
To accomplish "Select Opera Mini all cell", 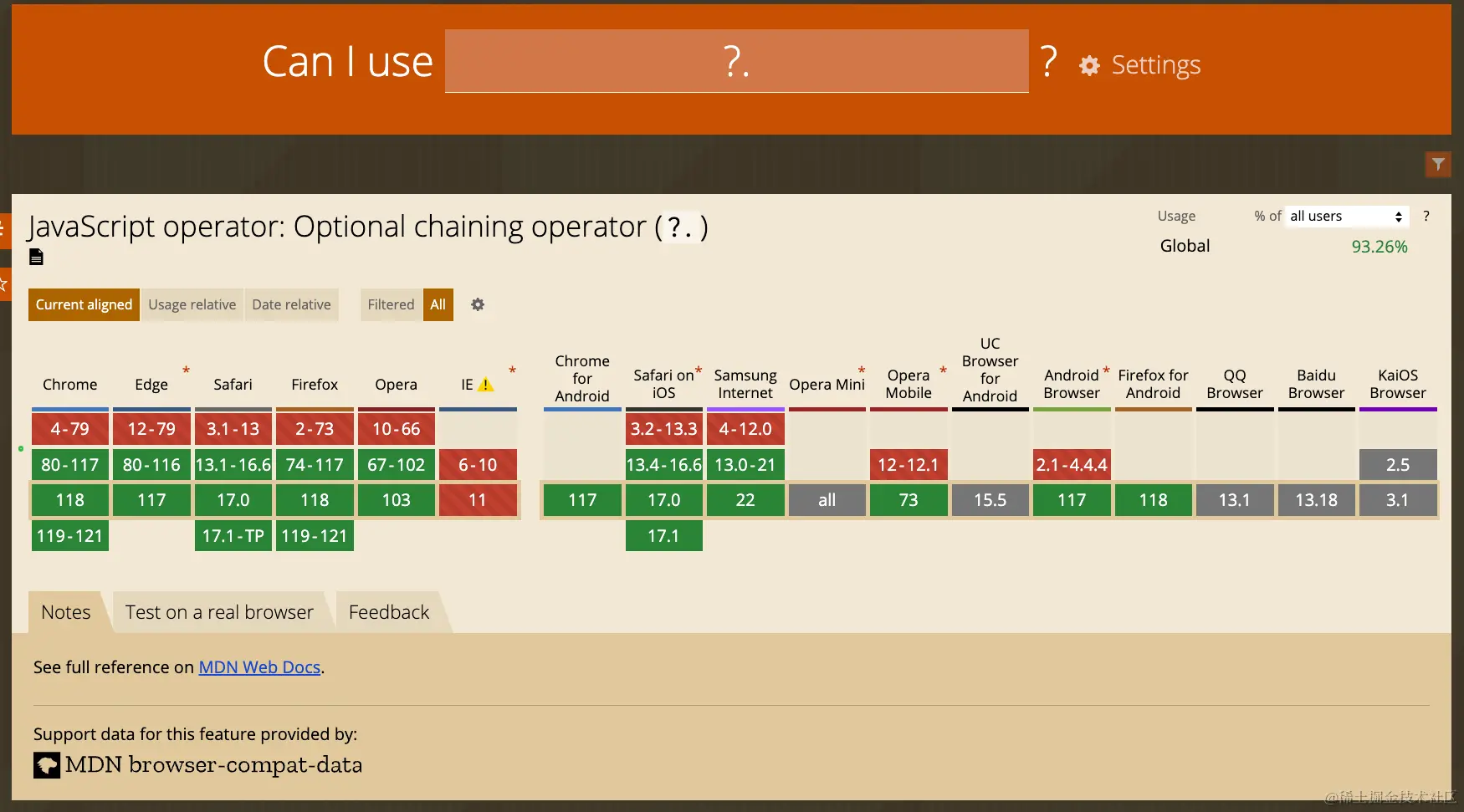I will [x=827, y=500].
